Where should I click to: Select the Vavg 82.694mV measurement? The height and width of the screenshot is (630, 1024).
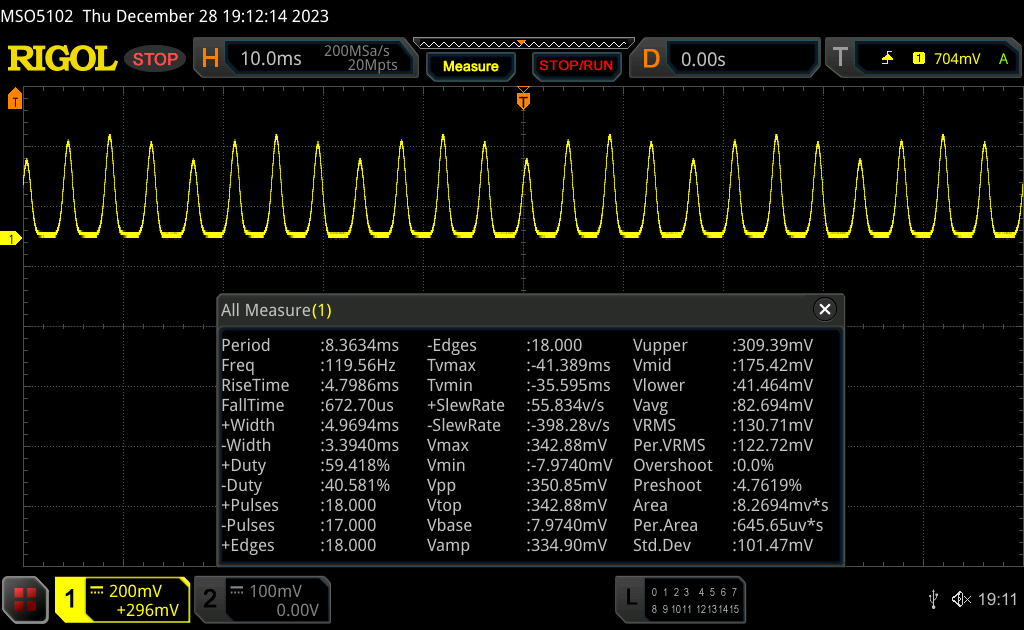click(x=723, y=405)
